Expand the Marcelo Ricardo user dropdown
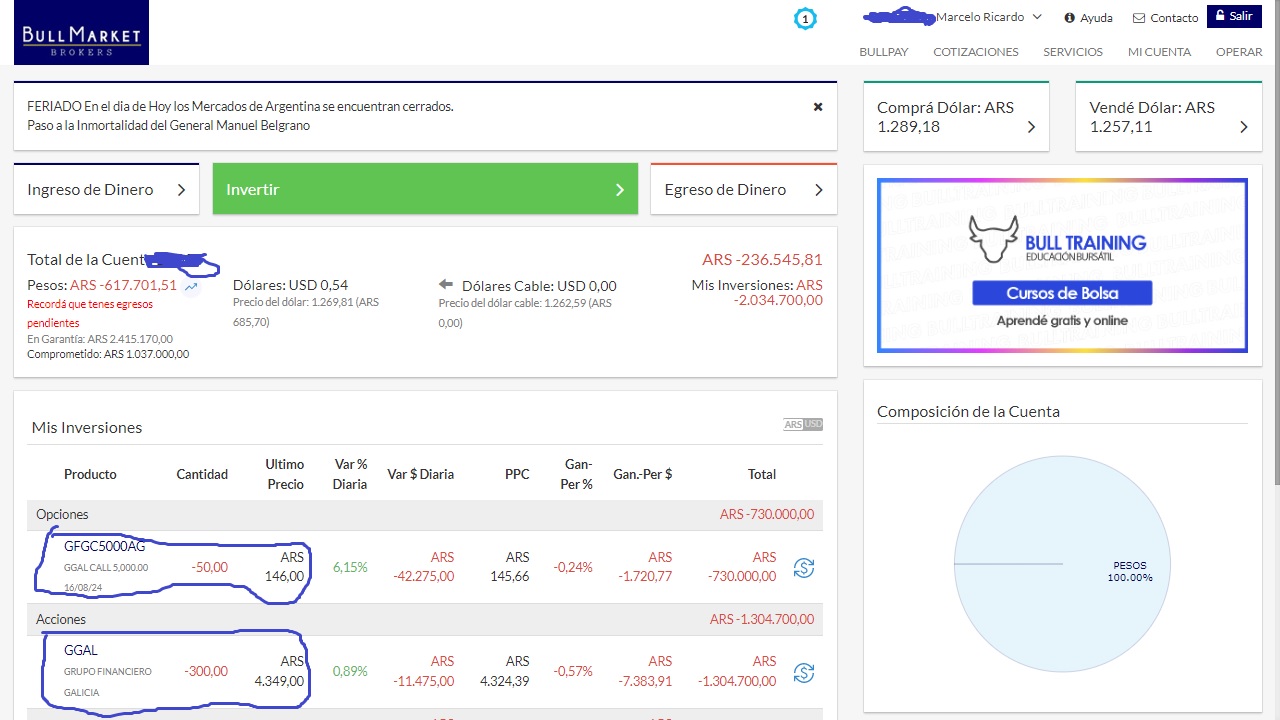Image resolution: width=1280 pixels, height=720 pixels. (x=1037, y=17)
